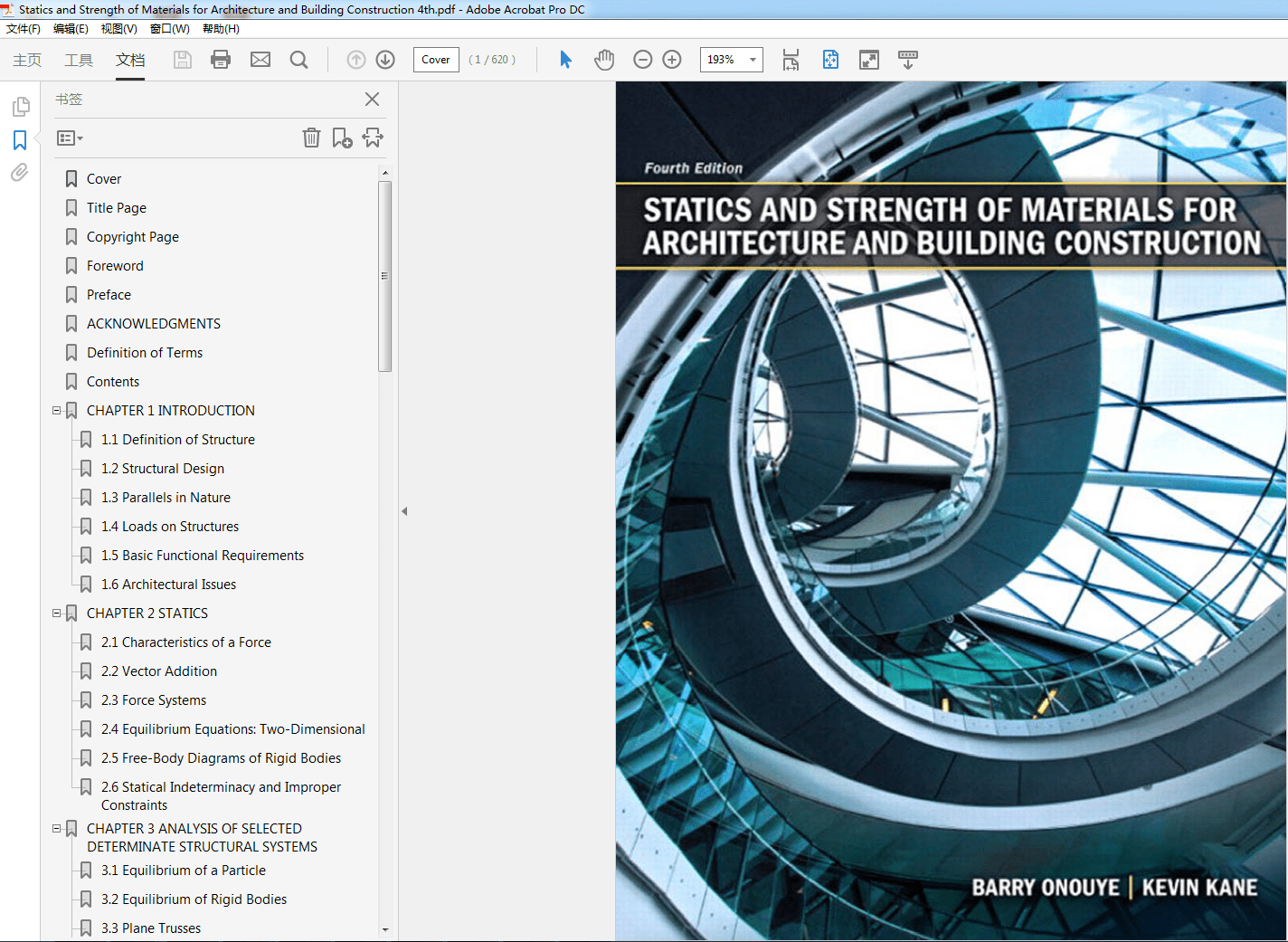Delete selected bookmark with trash icon
This screenshot has height=942, width=1288.
311,138
